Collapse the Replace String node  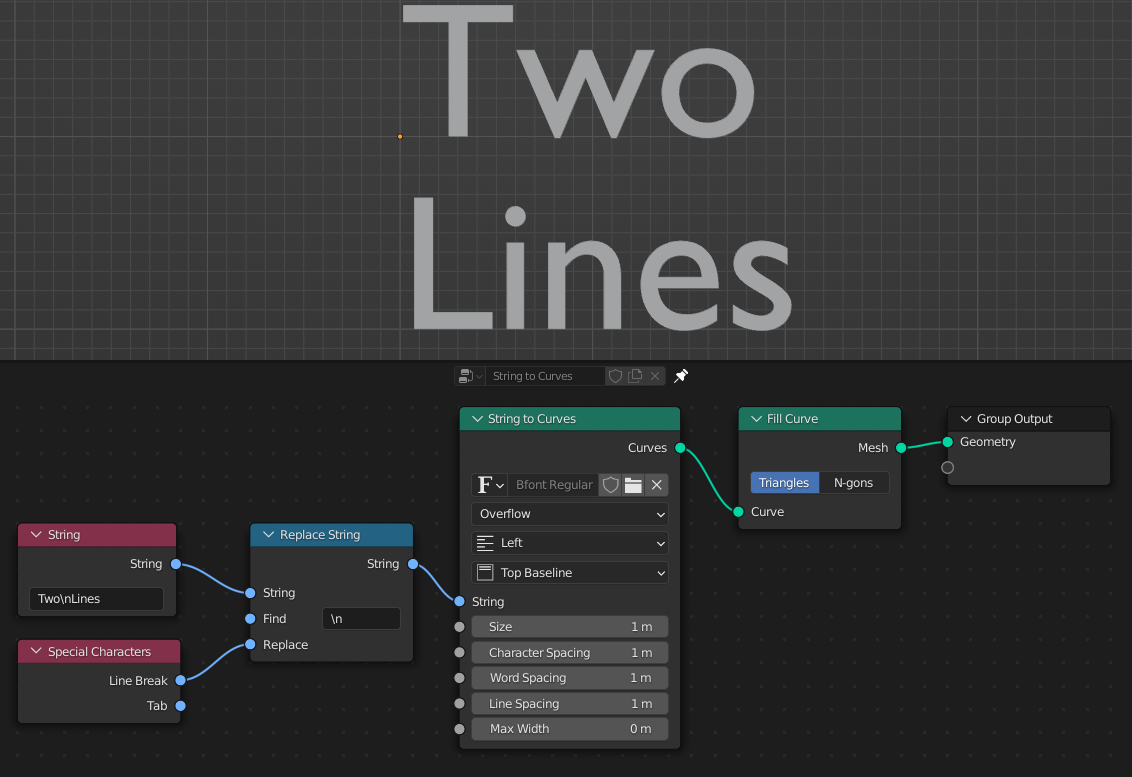[268, 535]
